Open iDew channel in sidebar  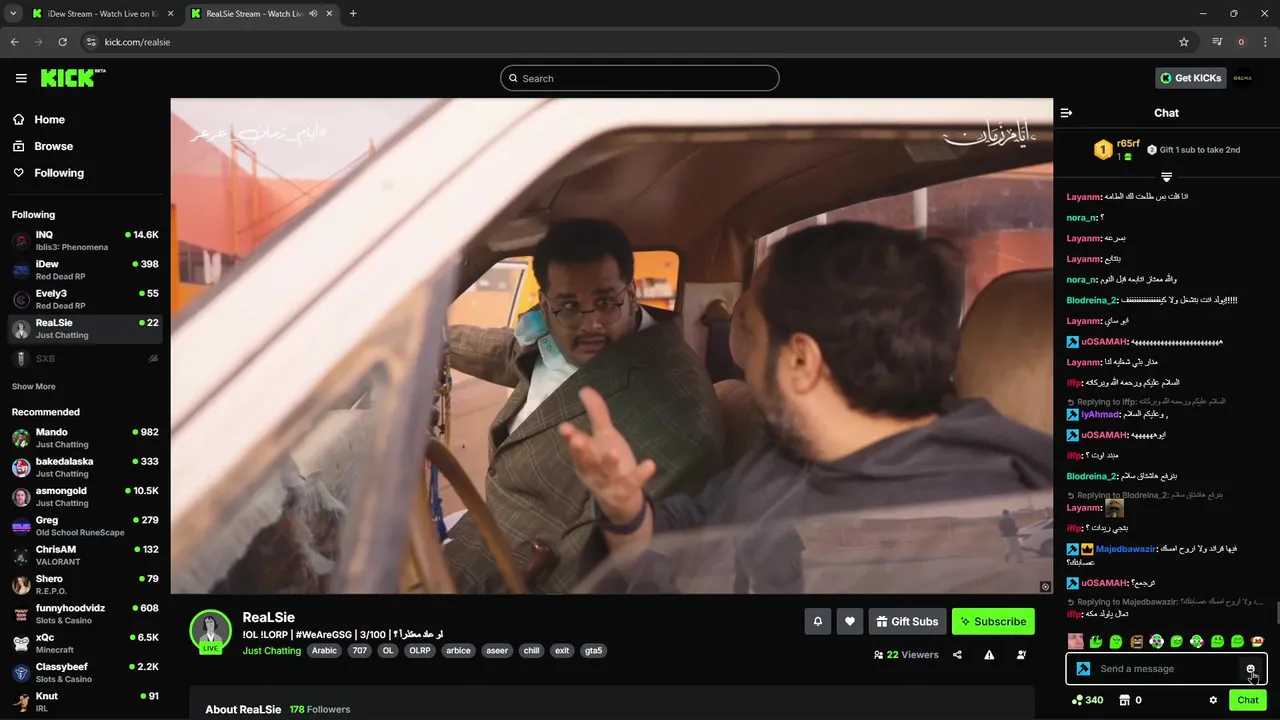[x=85, y=270]
